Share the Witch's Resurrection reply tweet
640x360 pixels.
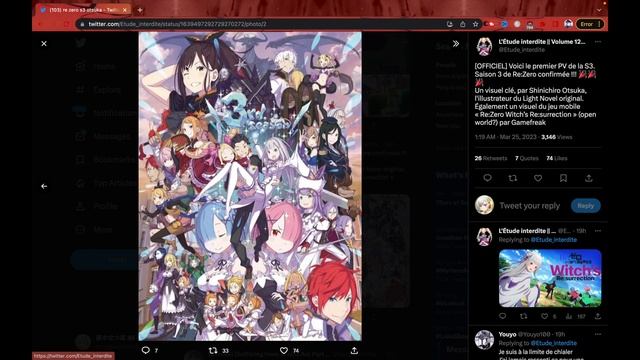(x=598, y=316)
